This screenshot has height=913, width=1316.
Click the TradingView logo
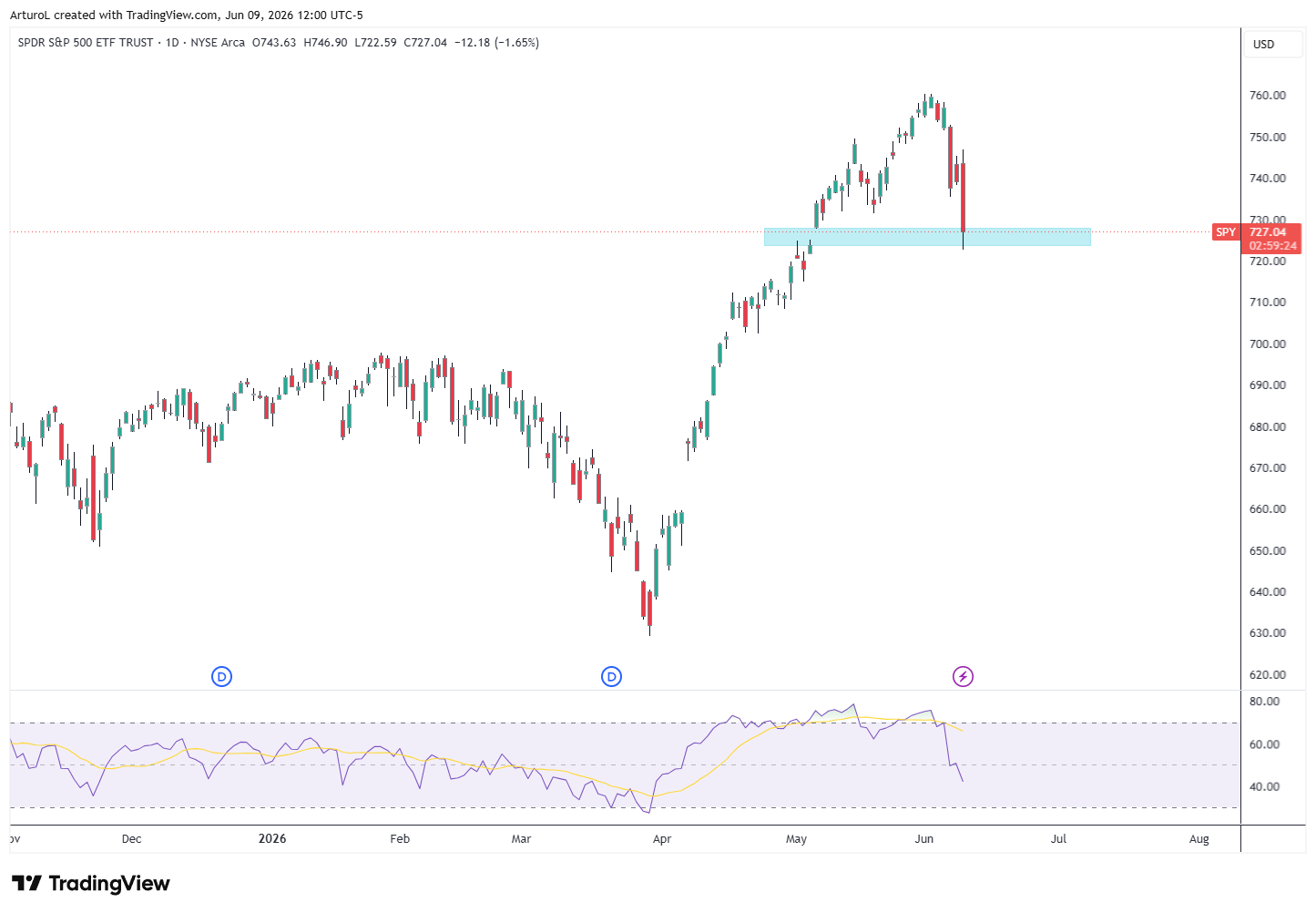click(91, 883)
